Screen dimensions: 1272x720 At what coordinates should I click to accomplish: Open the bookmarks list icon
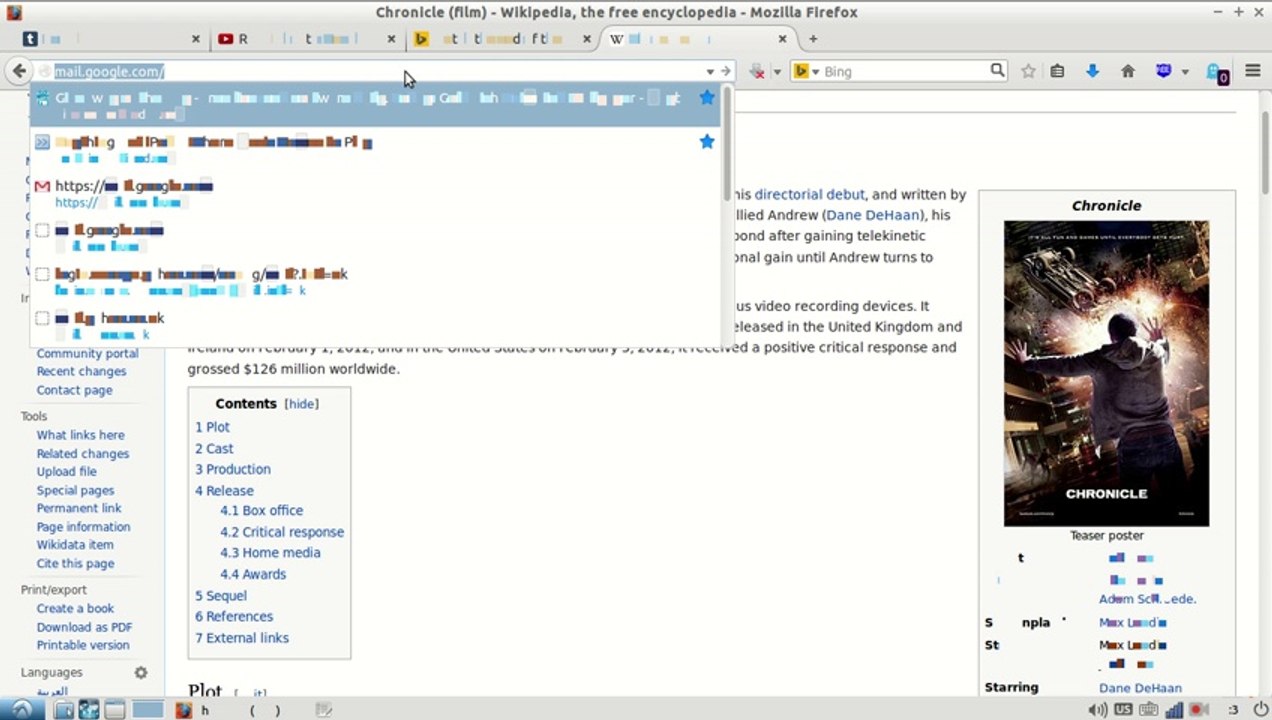point(1057,71)
